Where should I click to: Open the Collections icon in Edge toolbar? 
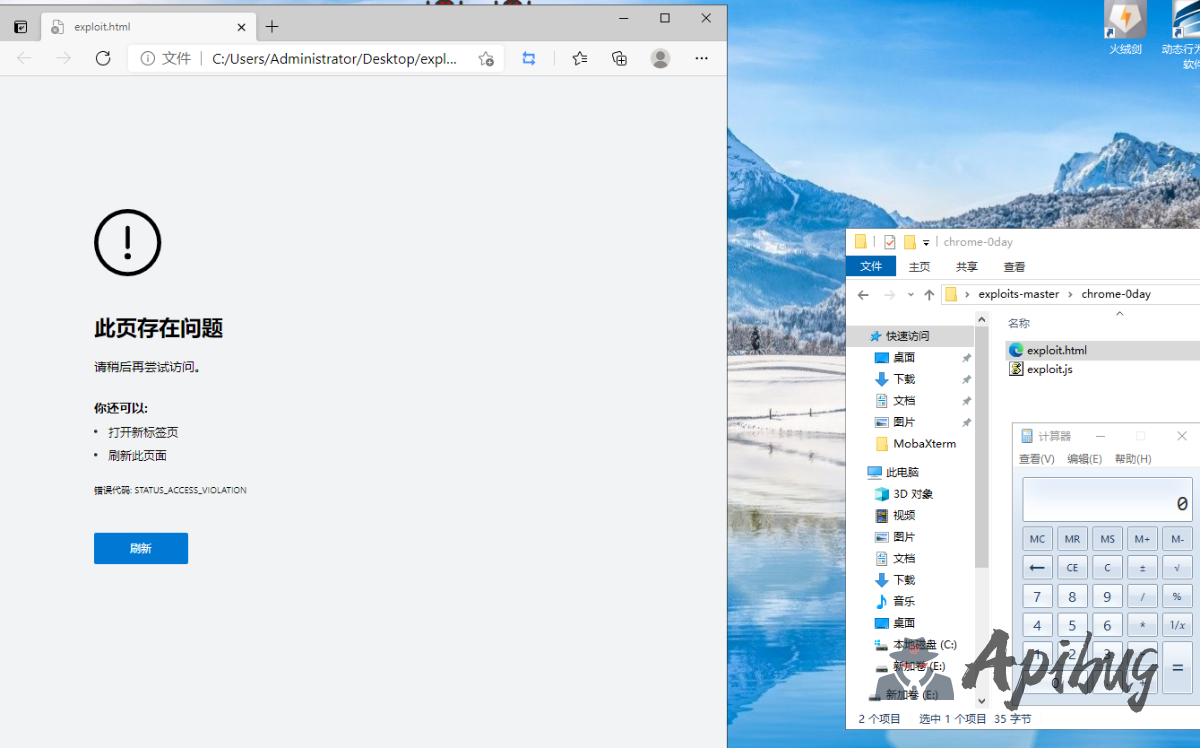(x=619, y=59)
